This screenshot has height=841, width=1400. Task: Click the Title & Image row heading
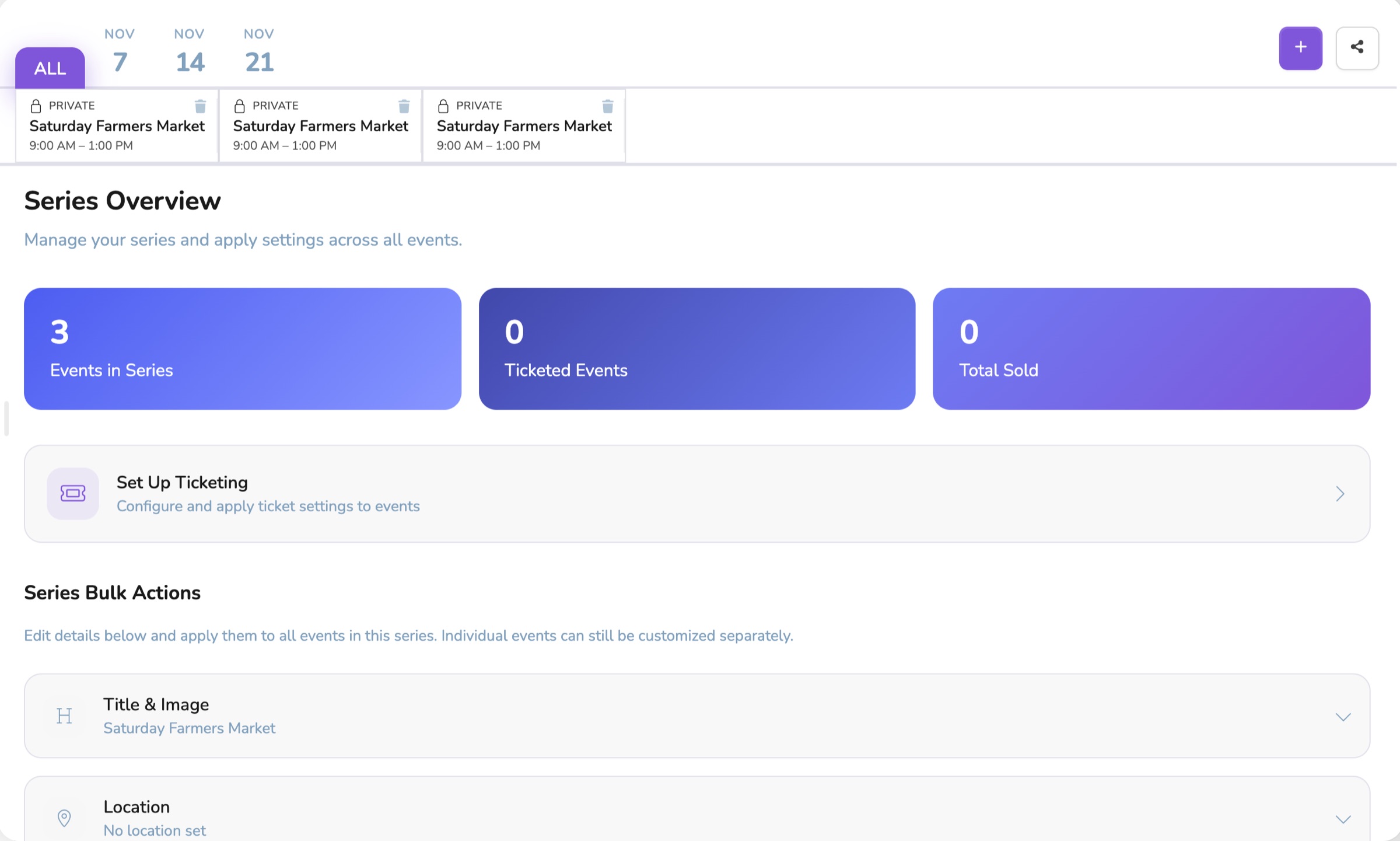(x=156, y=704)
